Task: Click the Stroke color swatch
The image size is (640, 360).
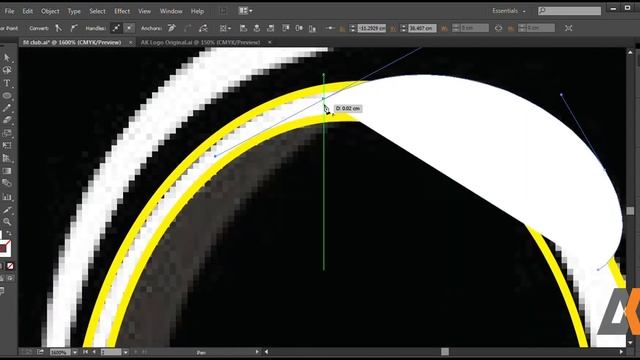Action: pos(5,248)
